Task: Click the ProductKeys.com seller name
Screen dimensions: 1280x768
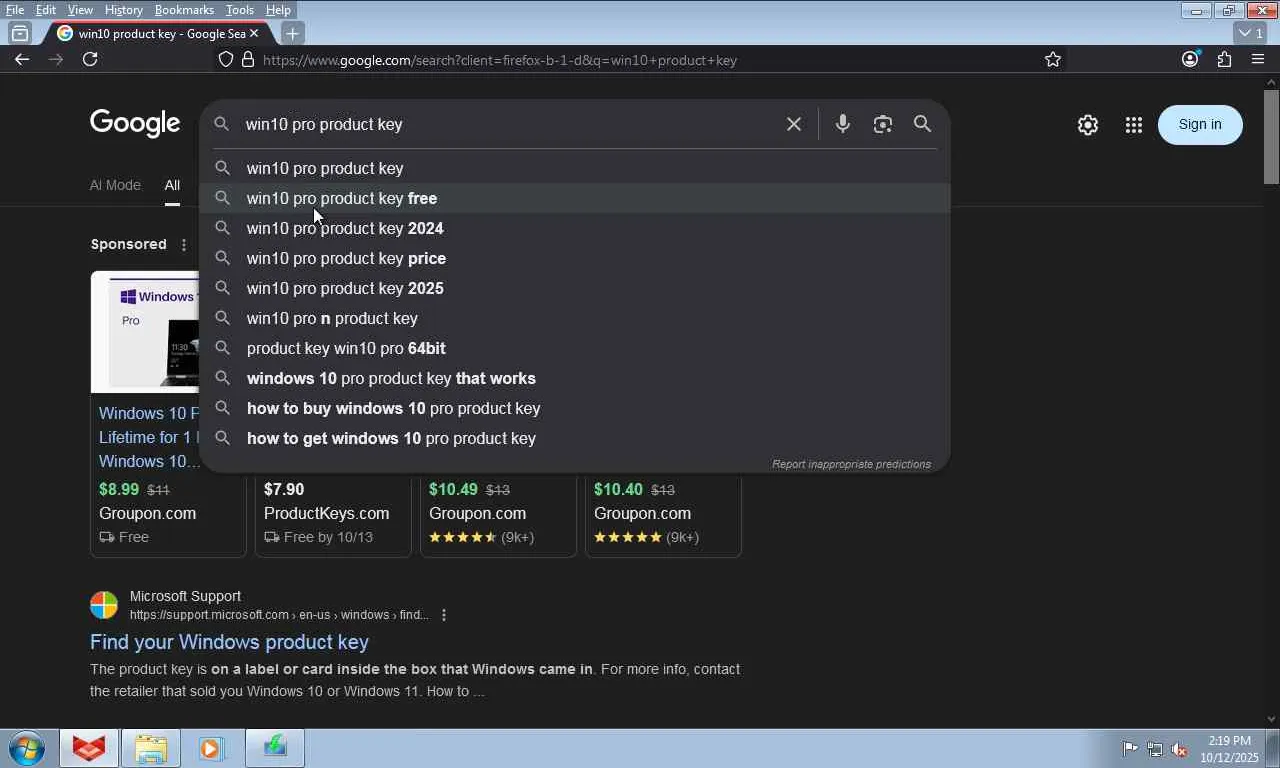Action: click(x=326, y=513)
